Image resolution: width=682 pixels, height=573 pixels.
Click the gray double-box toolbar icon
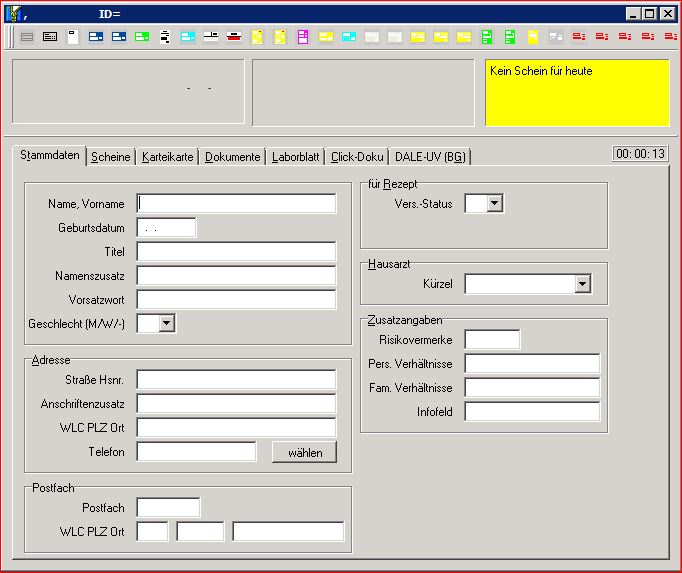(556, 37)
